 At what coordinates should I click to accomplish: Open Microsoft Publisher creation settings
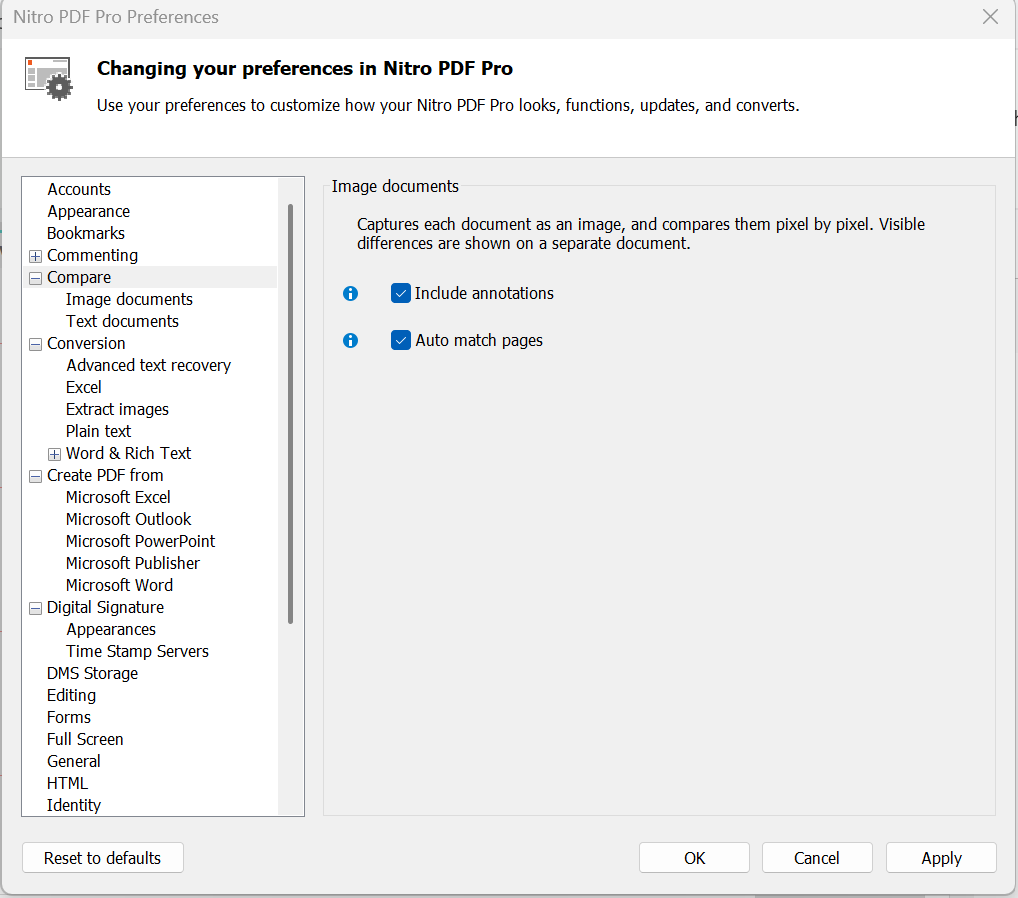tap(132, 564)
